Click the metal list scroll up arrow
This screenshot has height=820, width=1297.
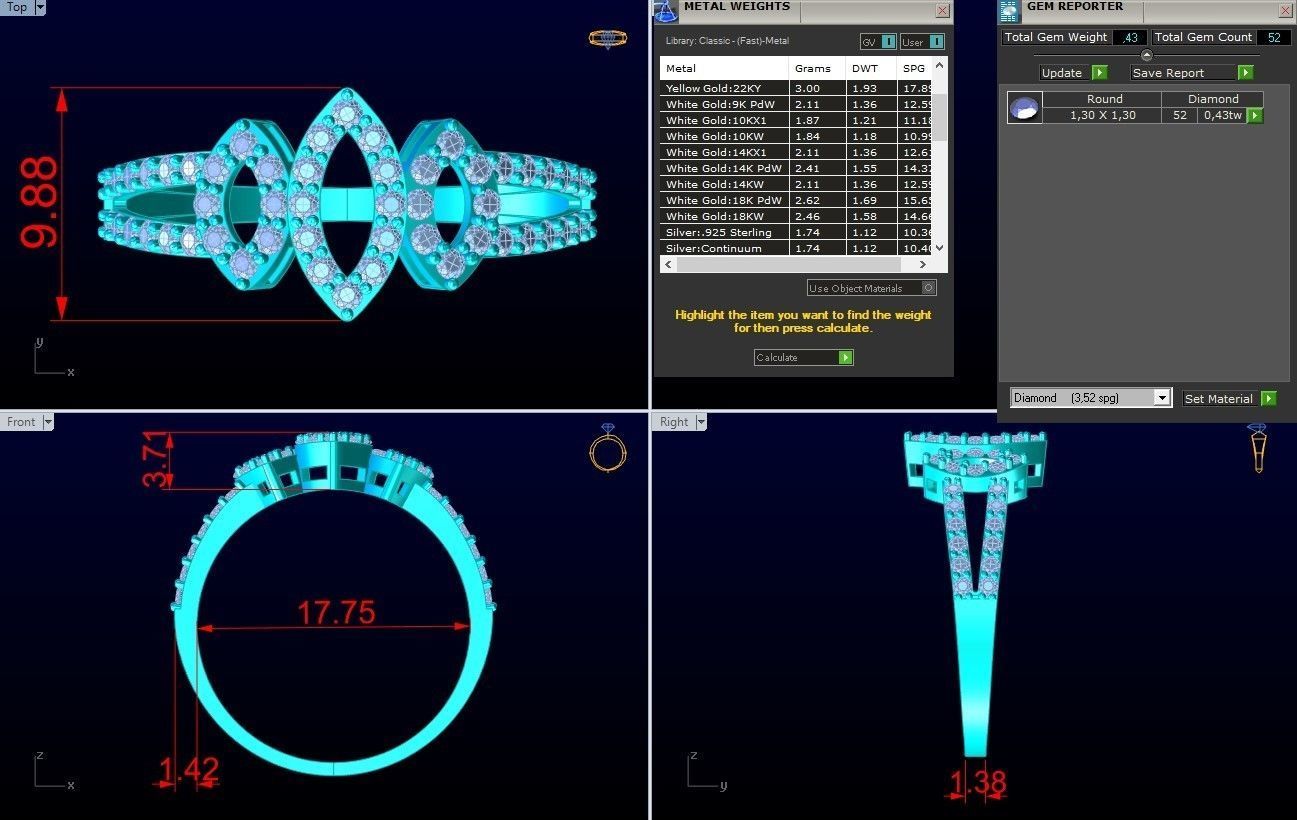(x=940, y=64)
